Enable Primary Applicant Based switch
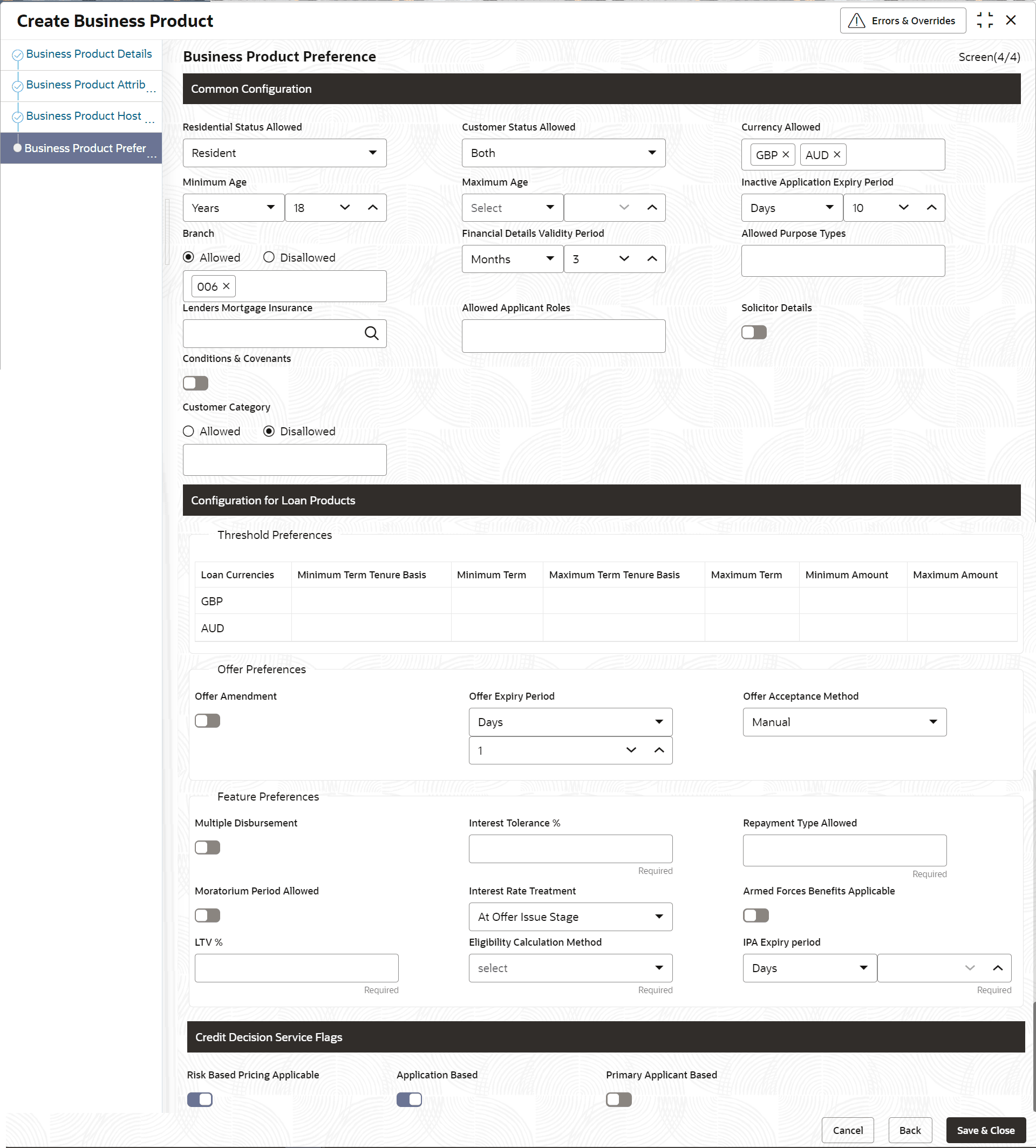This screenshot has width=1036, height=1148. pos(619,1100)
